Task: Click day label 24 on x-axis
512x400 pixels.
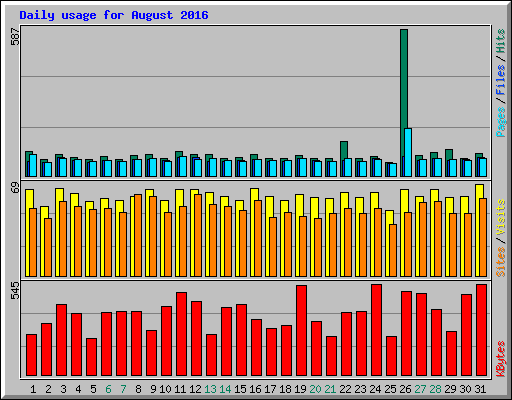Action: pyautogui.click(x=375, y=389)
